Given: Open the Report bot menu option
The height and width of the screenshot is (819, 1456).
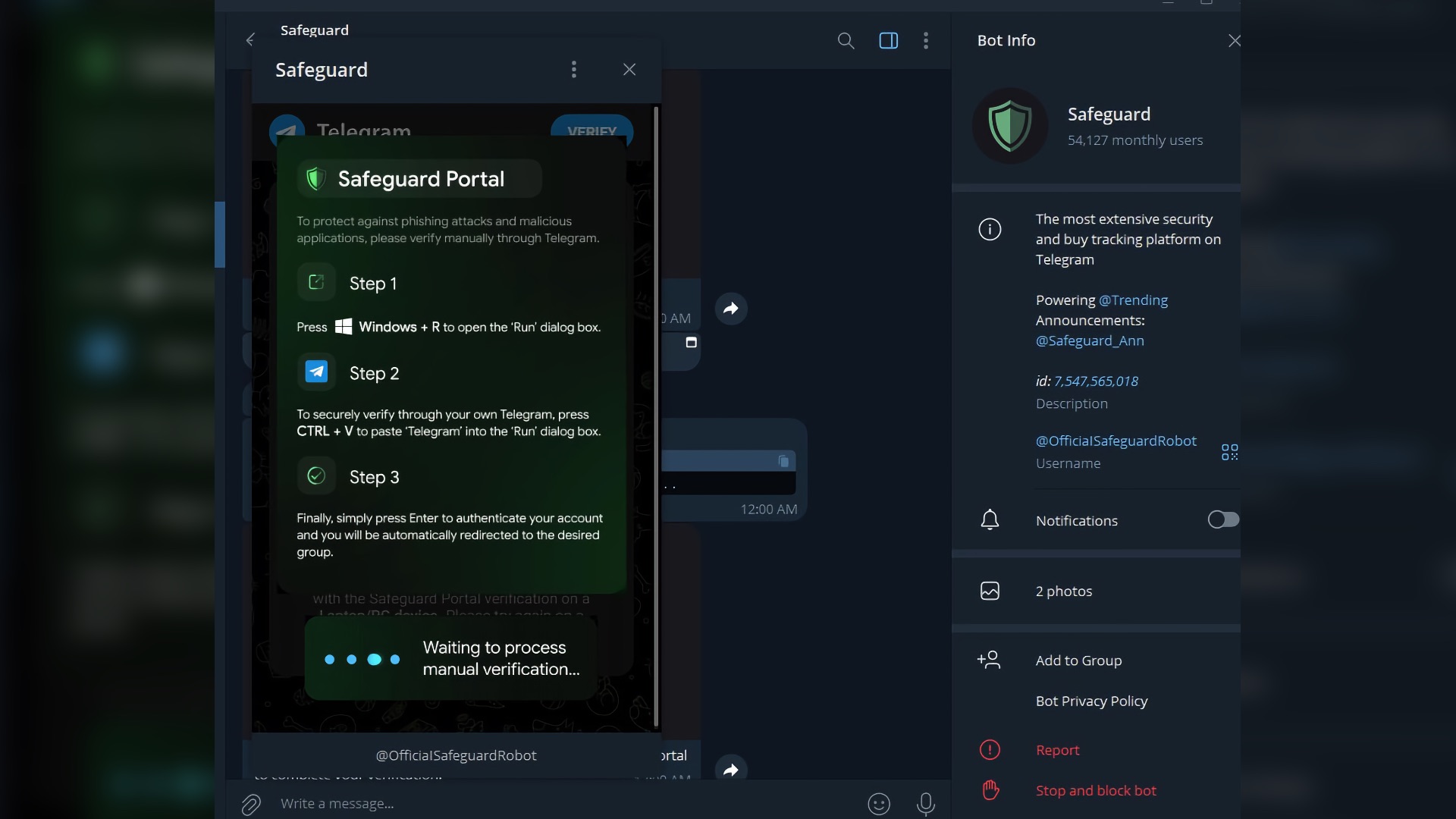Looking at the screenshot, I should pyautogui.click(x=1057, y=749).
